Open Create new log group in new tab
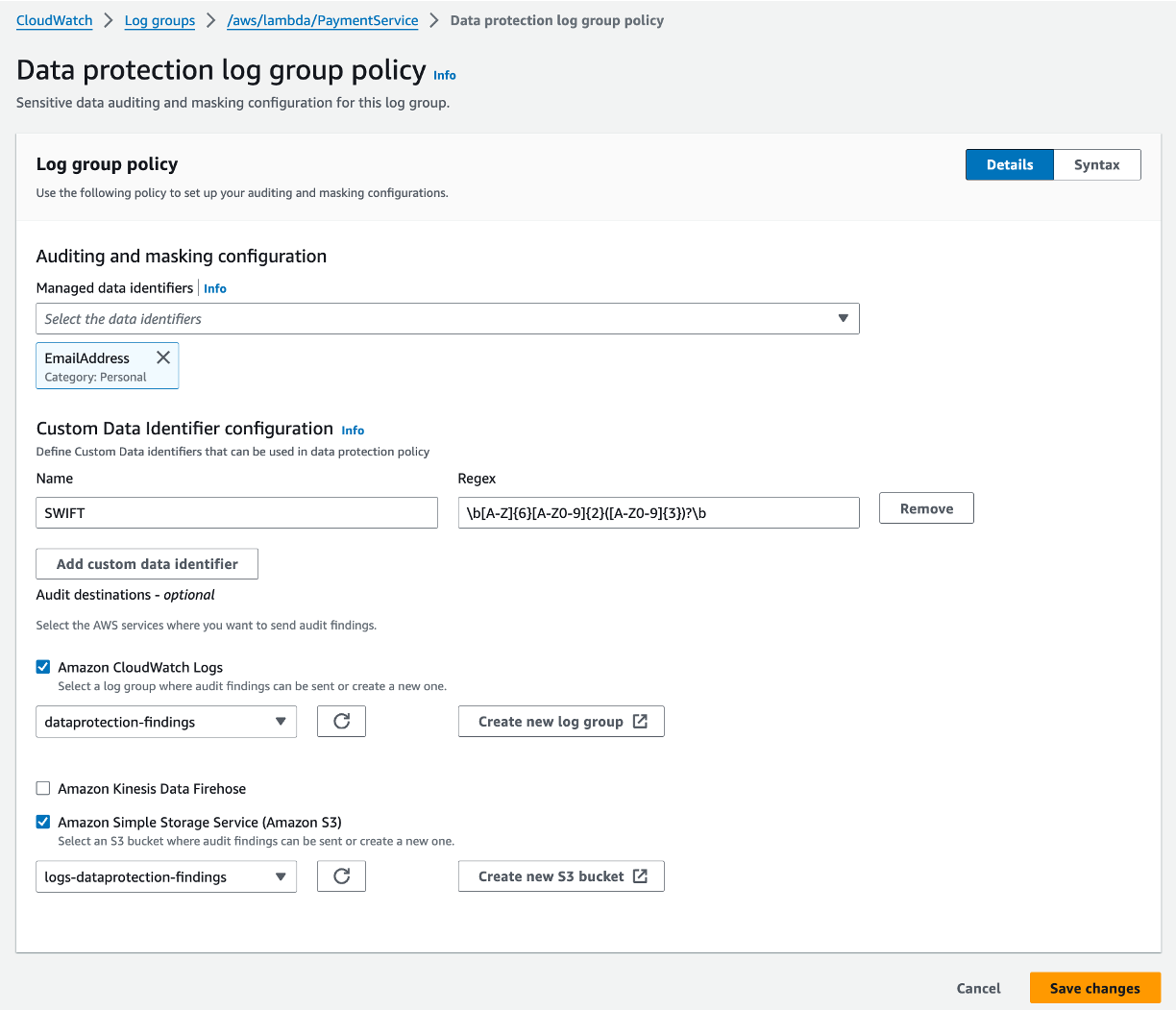Screen dimensions: 1176x1011 561,721
